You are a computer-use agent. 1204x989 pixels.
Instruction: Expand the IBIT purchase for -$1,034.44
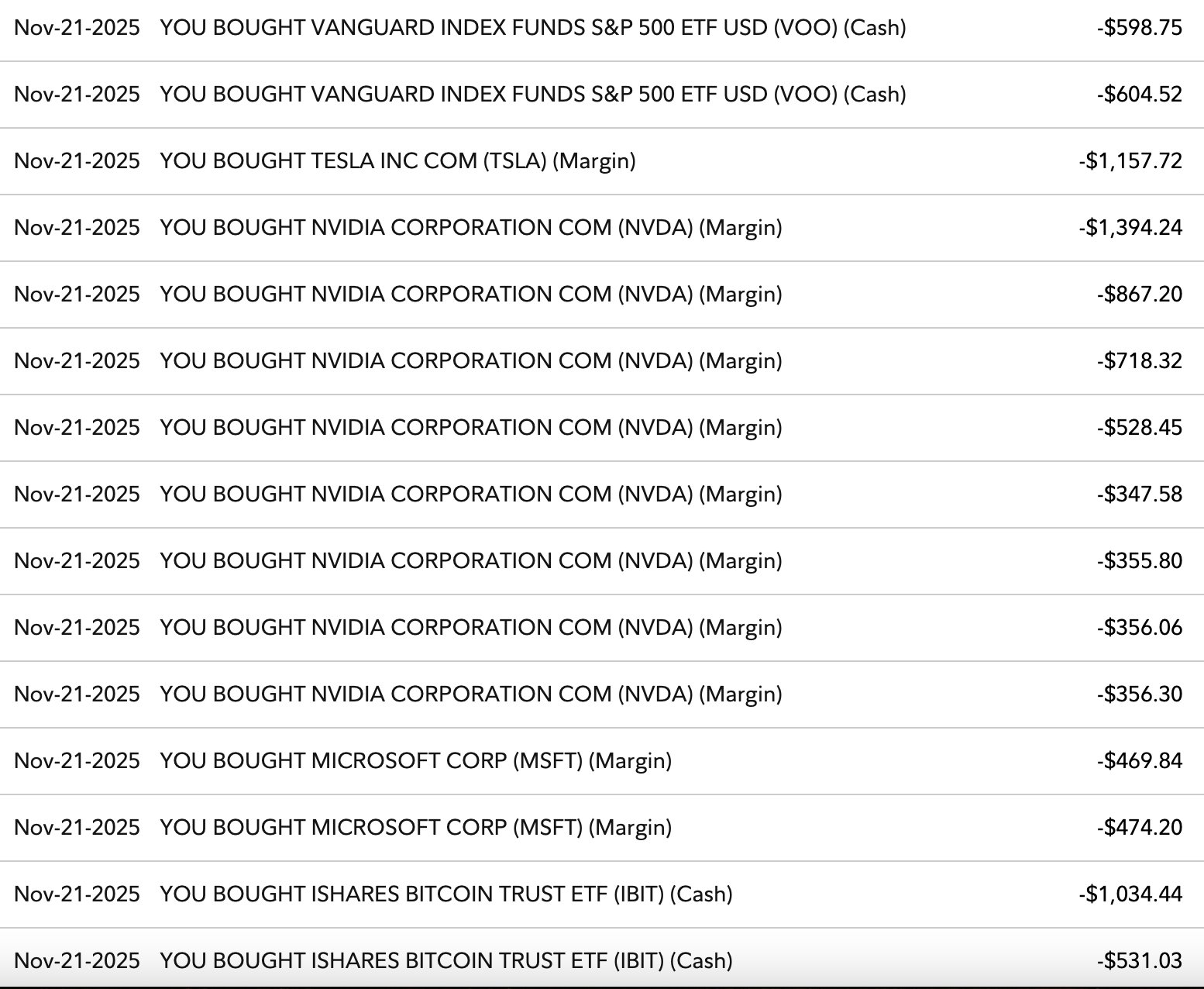pyautogui.click(x=445, y=894)
